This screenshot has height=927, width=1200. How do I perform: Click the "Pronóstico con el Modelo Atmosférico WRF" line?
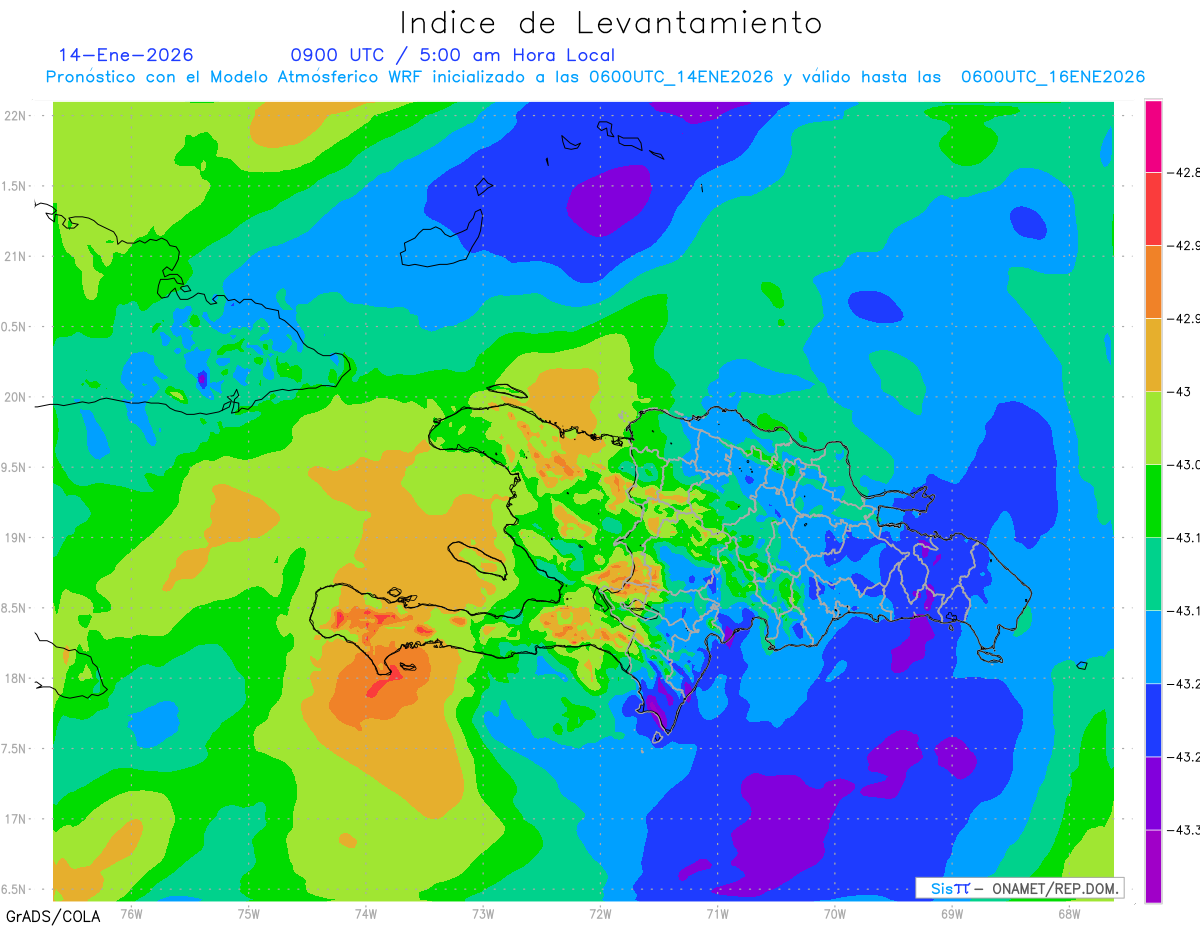(x=595, y=77)
